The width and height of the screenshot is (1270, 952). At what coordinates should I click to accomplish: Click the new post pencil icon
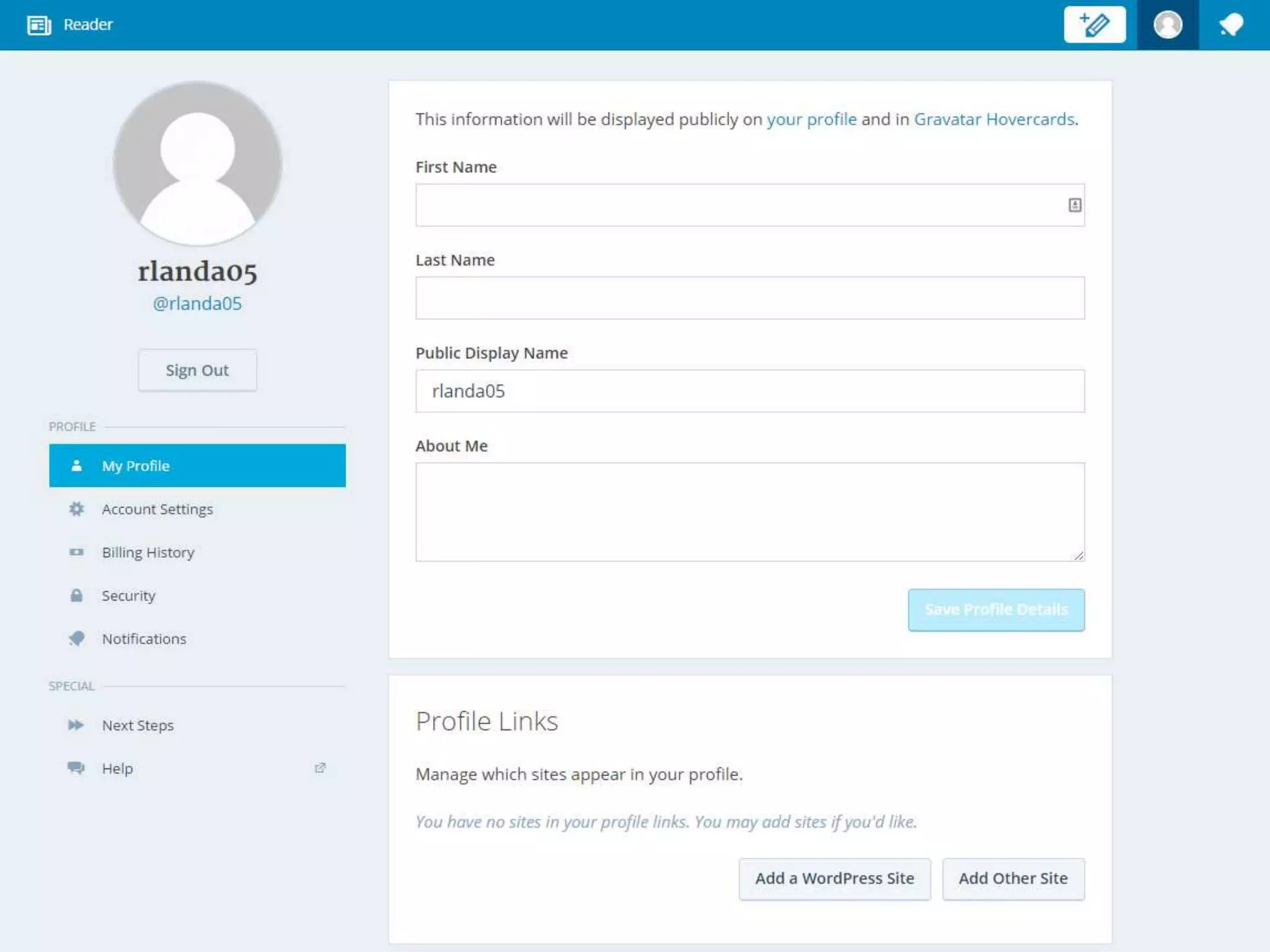pos(1095,25)
